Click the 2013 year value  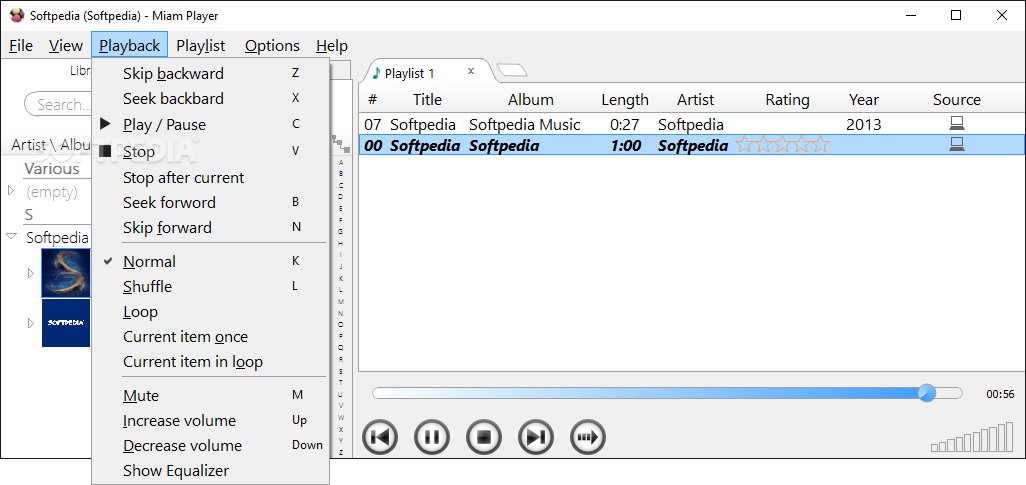tap(864, 124)
